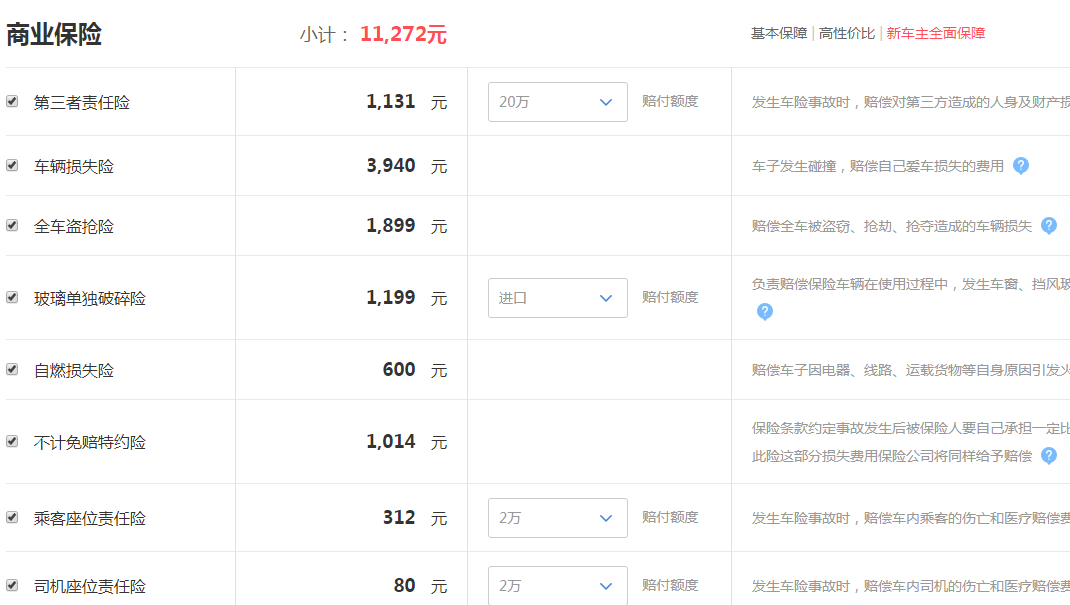Viewport: 1070px width, 605px height.
Task: Click 第三者责任险 label
Action: pos(82,102)
